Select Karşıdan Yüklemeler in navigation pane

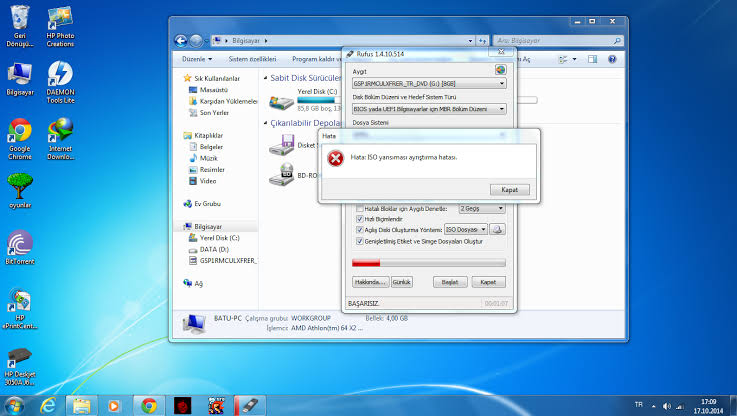click(x=223, y=101)
